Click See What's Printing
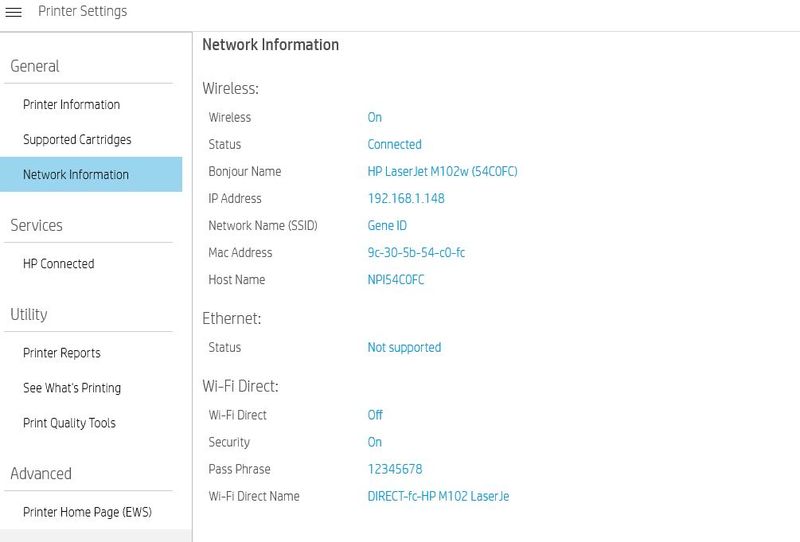 pos(72,388)
